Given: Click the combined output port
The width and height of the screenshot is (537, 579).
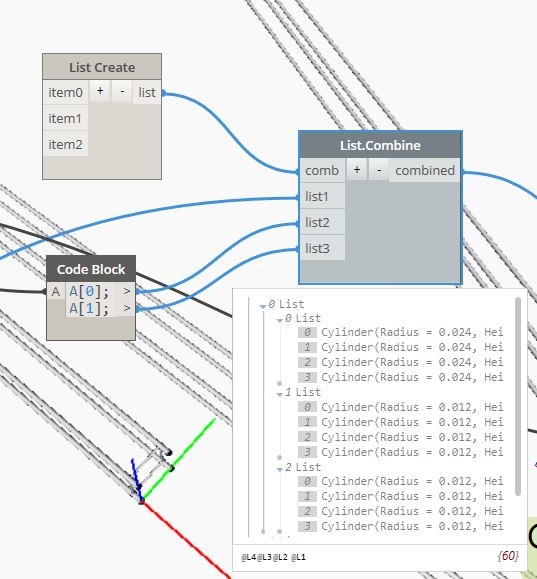Looking at the screenshot, I should (x=425, y=171).
